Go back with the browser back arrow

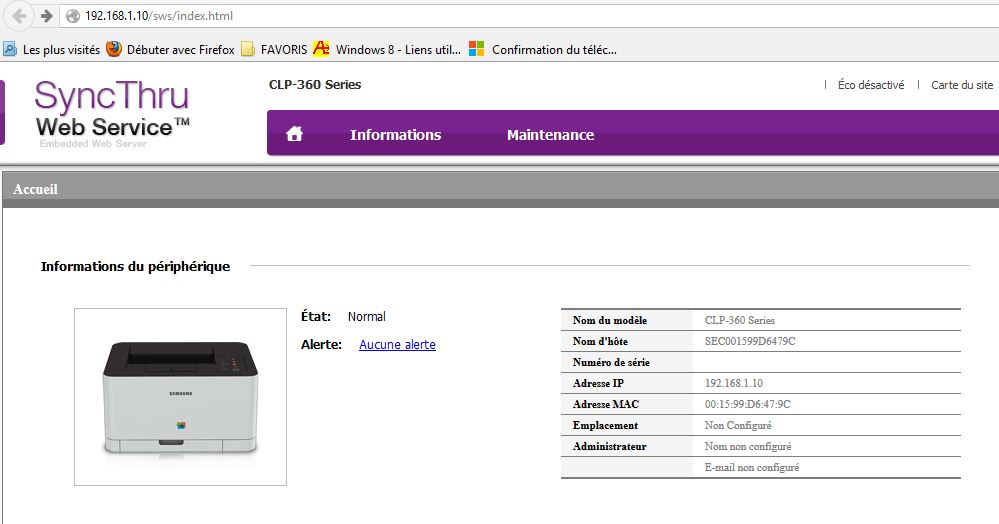point(19,16)
